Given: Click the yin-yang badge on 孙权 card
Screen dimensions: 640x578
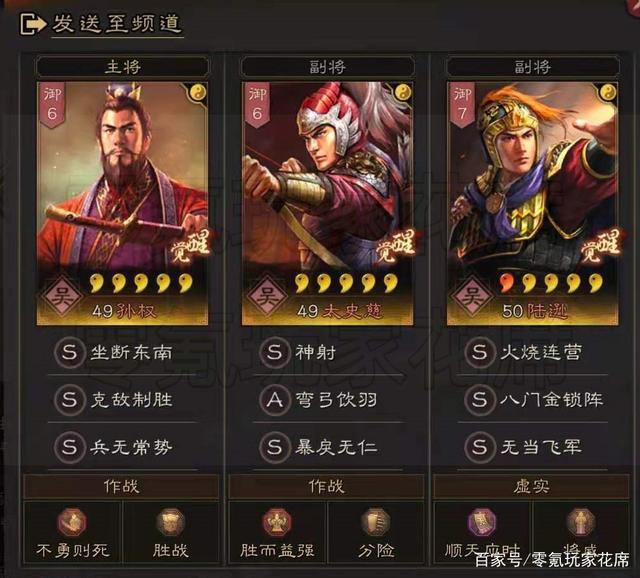Looking at the screenshot, I should (x=199, y=93).
